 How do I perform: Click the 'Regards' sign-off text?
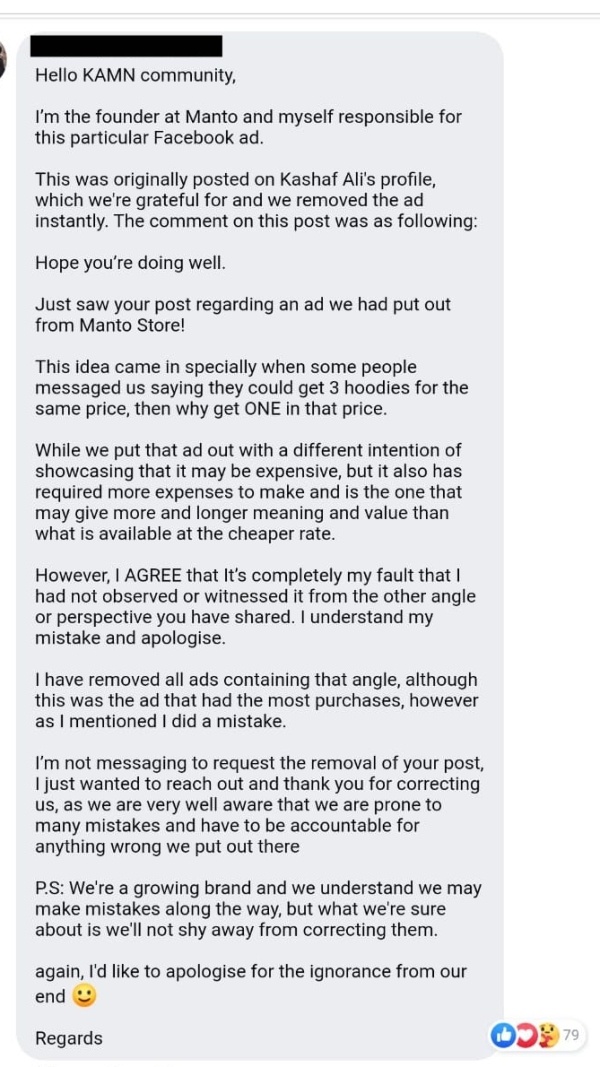click(x=69, y=1038)
